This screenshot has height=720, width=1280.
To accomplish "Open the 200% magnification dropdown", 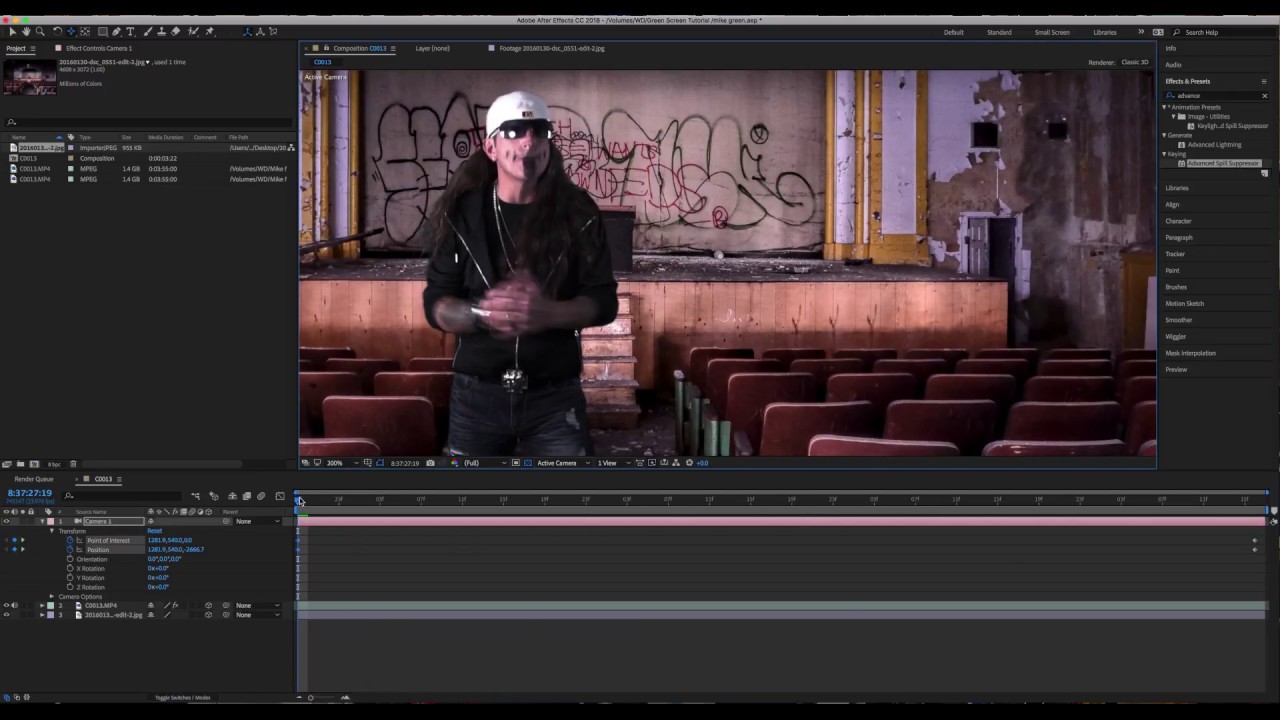I will click(340, 463).
